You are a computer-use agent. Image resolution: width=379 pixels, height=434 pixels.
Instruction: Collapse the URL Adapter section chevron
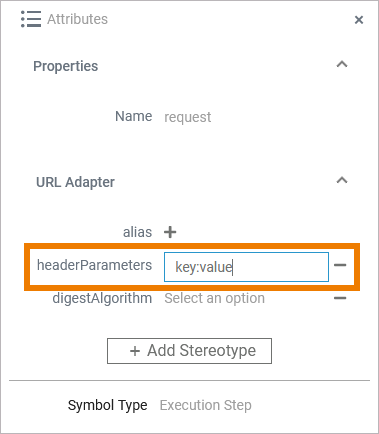tap(342, 180)
